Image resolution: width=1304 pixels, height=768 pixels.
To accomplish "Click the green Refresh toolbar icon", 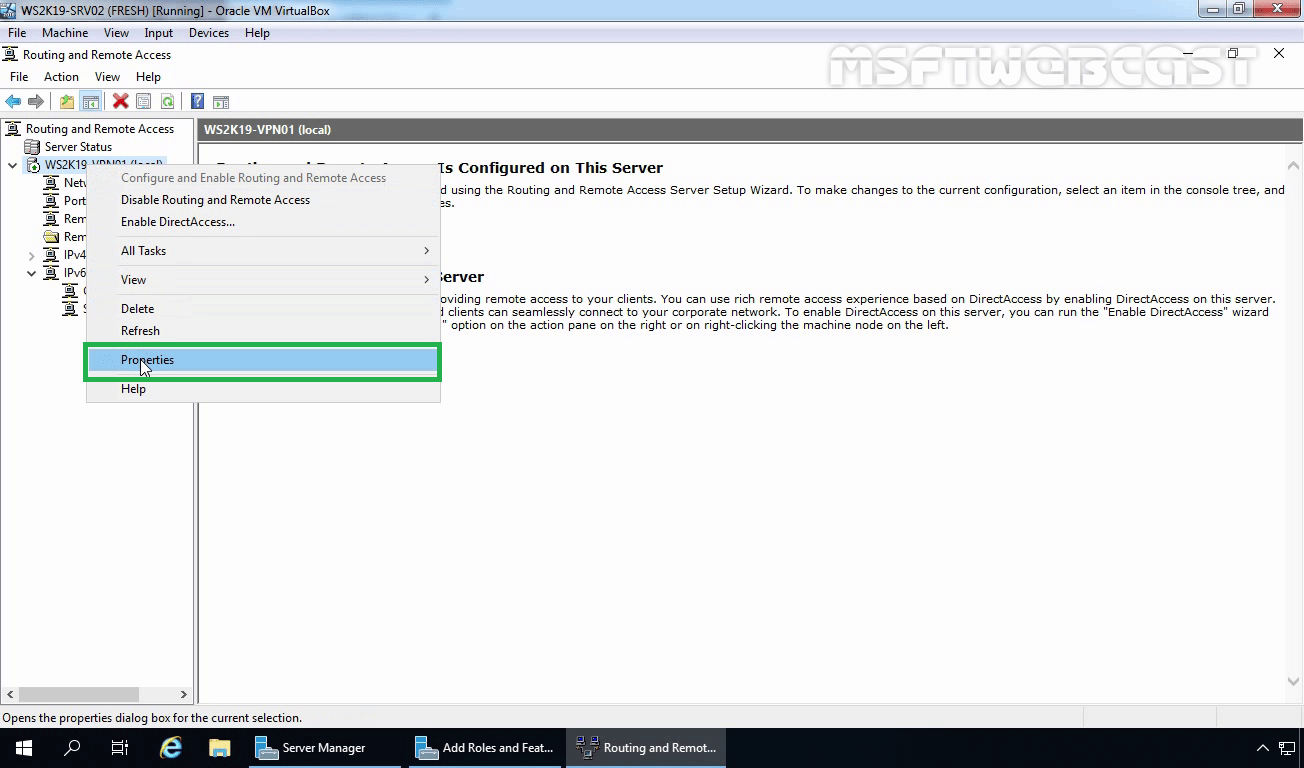I will tap(167, 101).
